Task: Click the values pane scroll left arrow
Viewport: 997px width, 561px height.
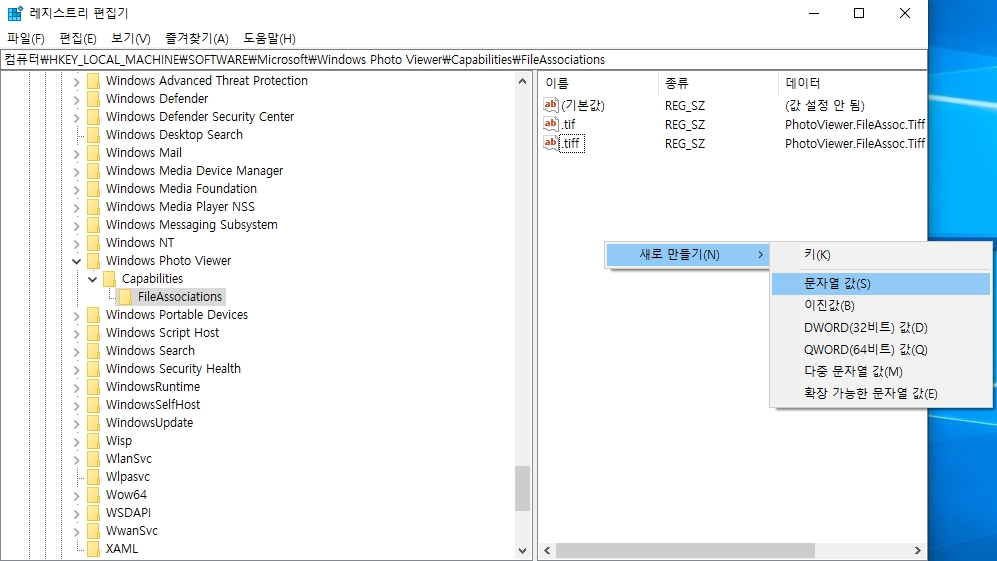Action: pos(547,550)
